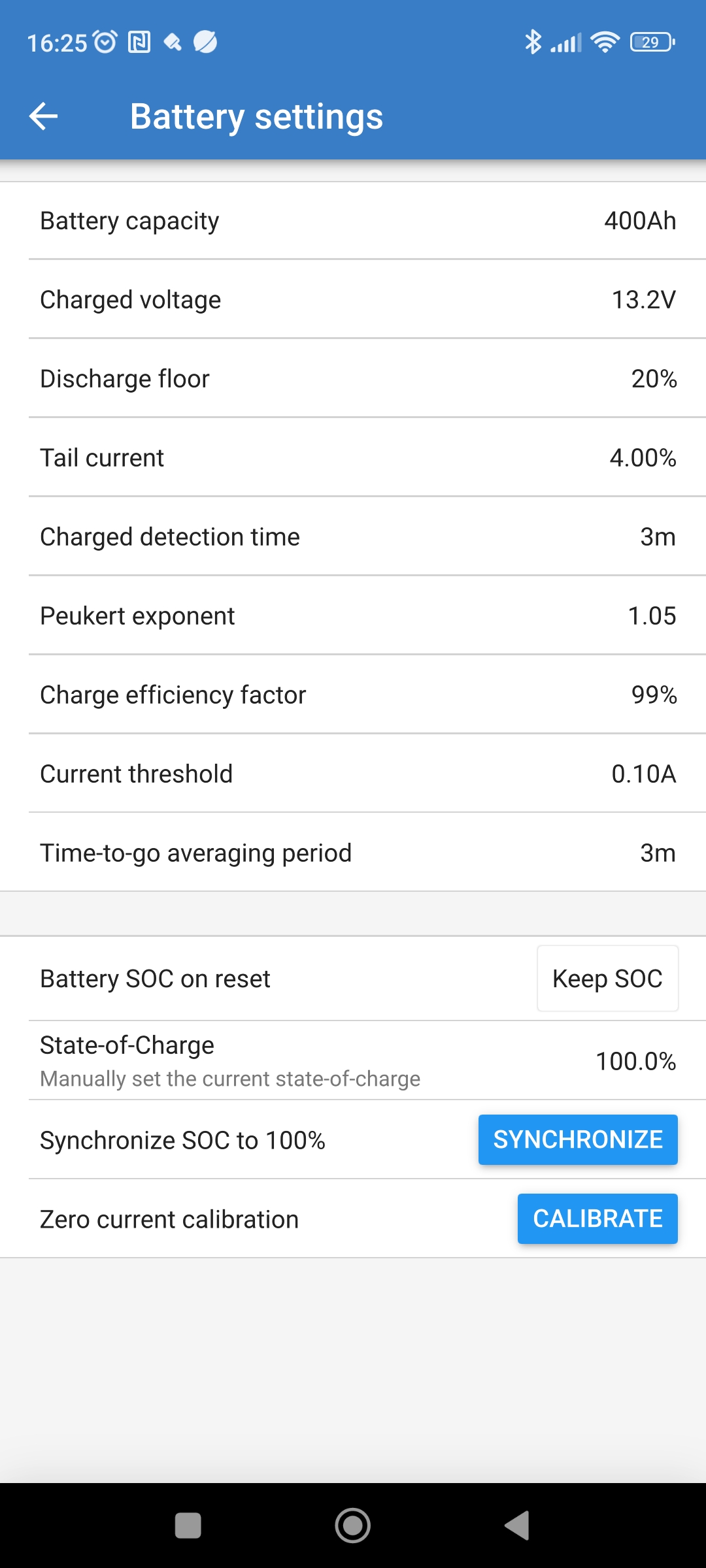
Task: Select the Tail current row
Action: pos(353,458)
